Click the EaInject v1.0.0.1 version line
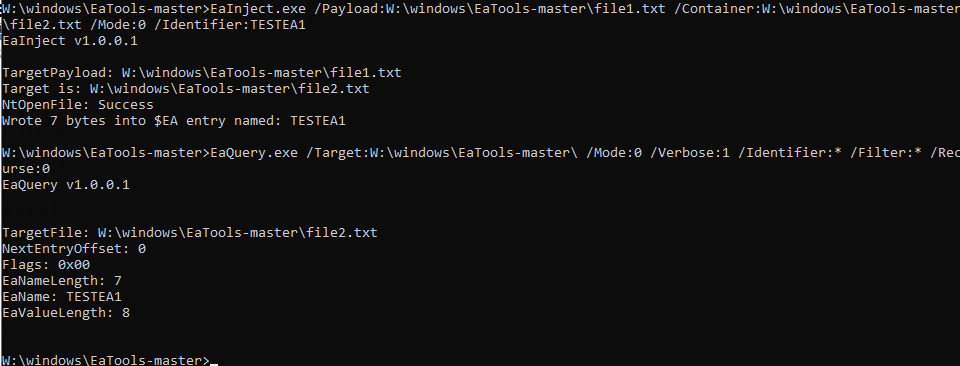This screenshot has height=366, width=960. pyautogui.click(x=70, y=41)
